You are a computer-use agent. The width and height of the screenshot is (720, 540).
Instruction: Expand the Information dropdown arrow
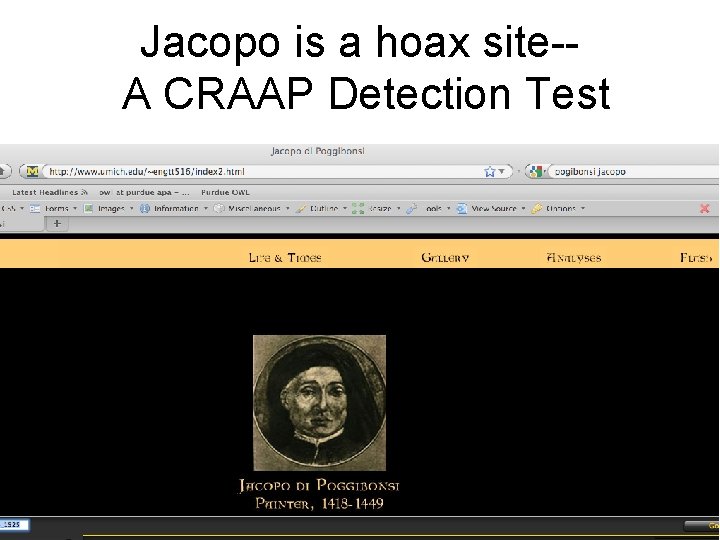pyautogui.click(x=206, y=208)
